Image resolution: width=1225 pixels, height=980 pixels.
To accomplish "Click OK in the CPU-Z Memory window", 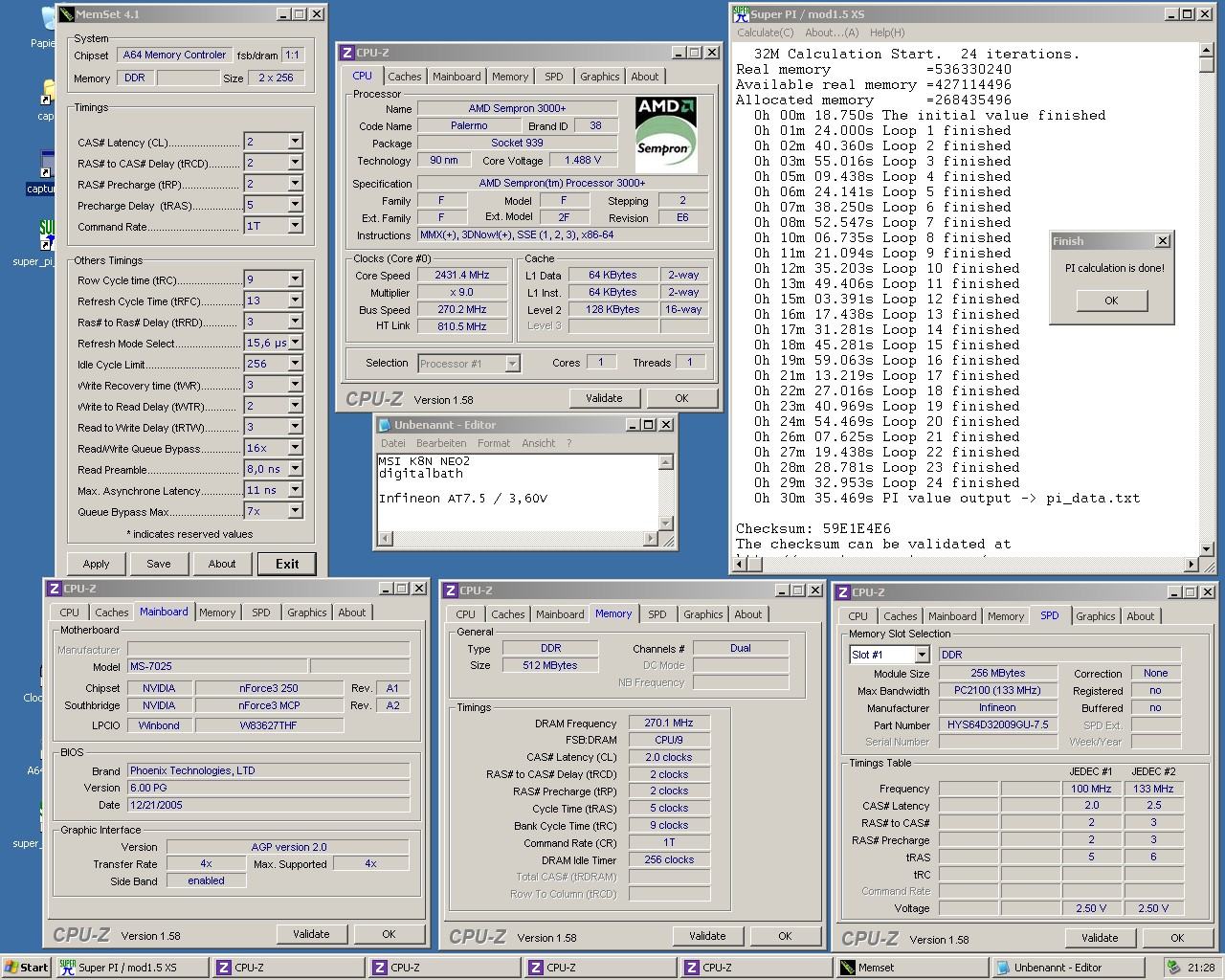I will (785, 936).
